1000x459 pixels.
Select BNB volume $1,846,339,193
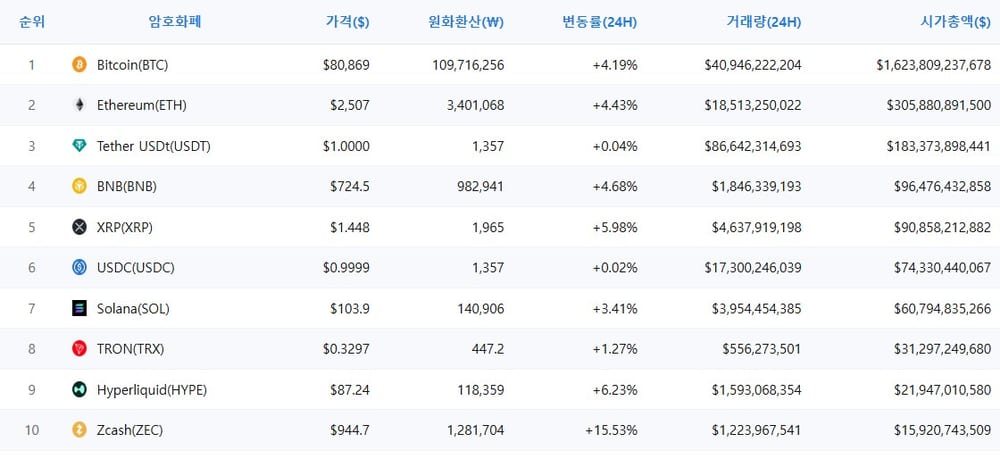(x=757, y=187)
